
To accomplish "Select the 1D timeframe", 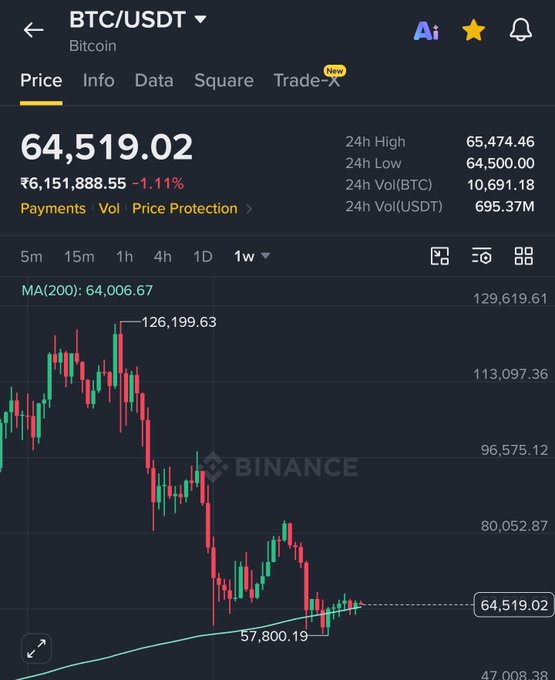I will pos(203,257).
